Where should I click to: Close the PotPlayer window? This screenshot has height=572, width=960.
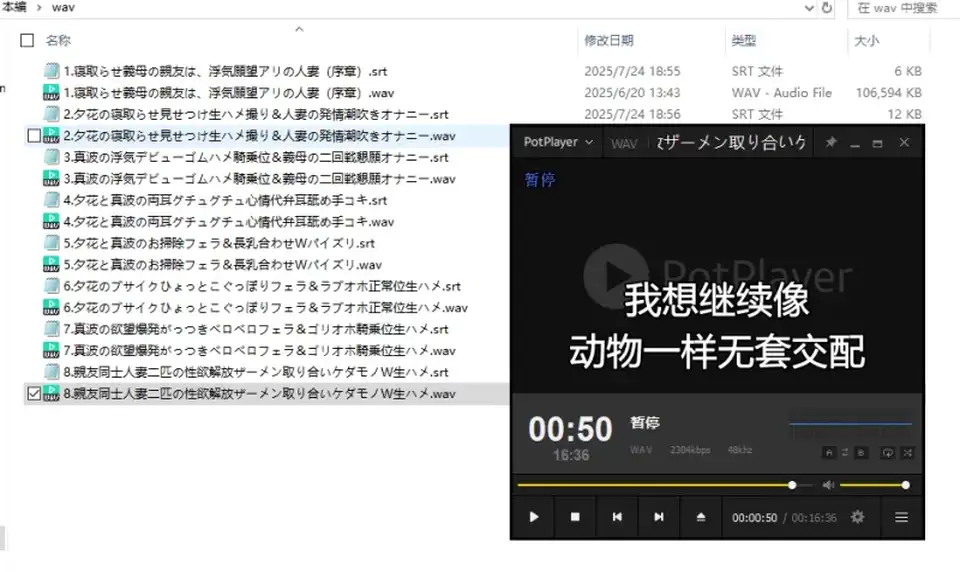tap(904, 142)
